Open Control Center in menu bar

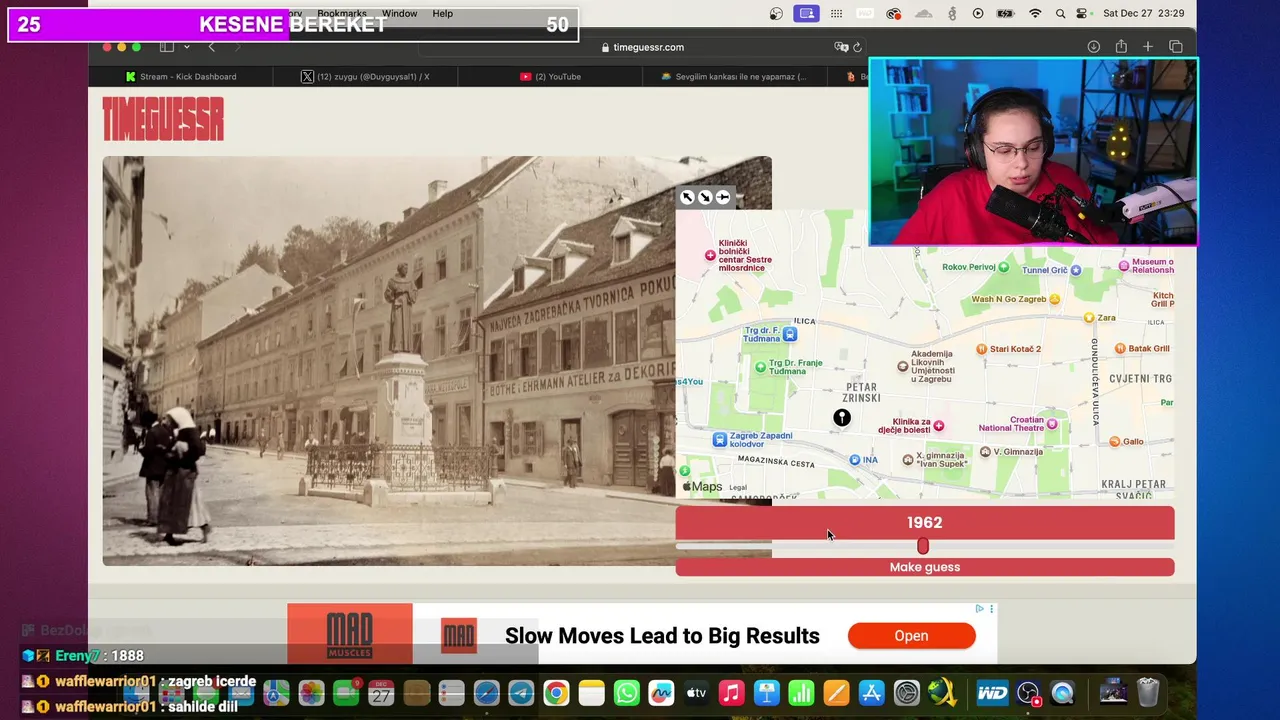(x=1082, y=14)
